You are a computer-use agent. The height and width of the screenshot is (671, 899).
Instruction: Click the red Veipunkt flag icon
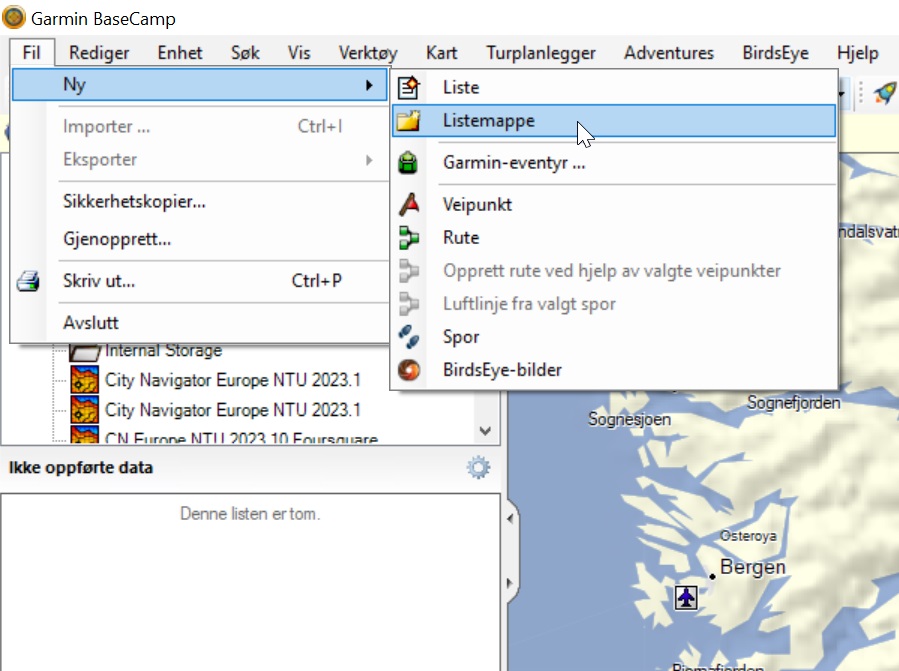(408, 204)
